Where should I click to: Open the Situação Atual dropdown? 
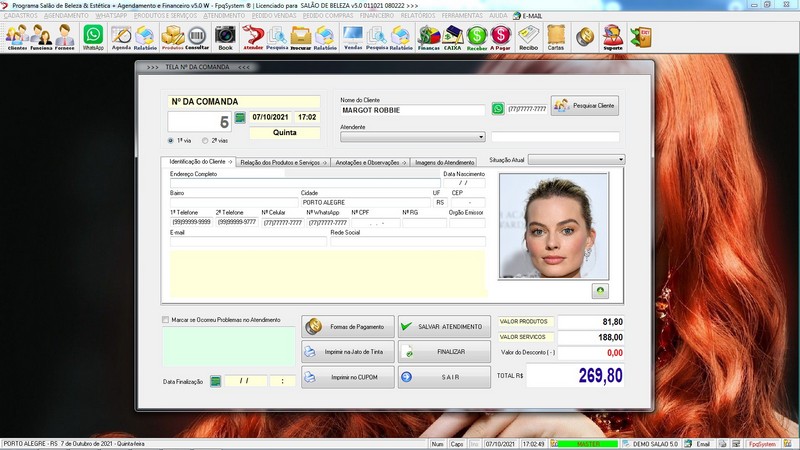[x=620, y=160]
